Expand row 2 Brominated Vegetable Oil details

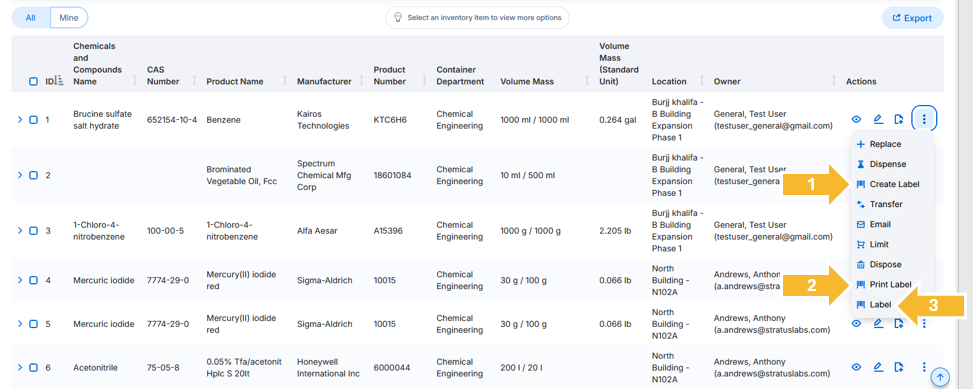tap(20, 175)
